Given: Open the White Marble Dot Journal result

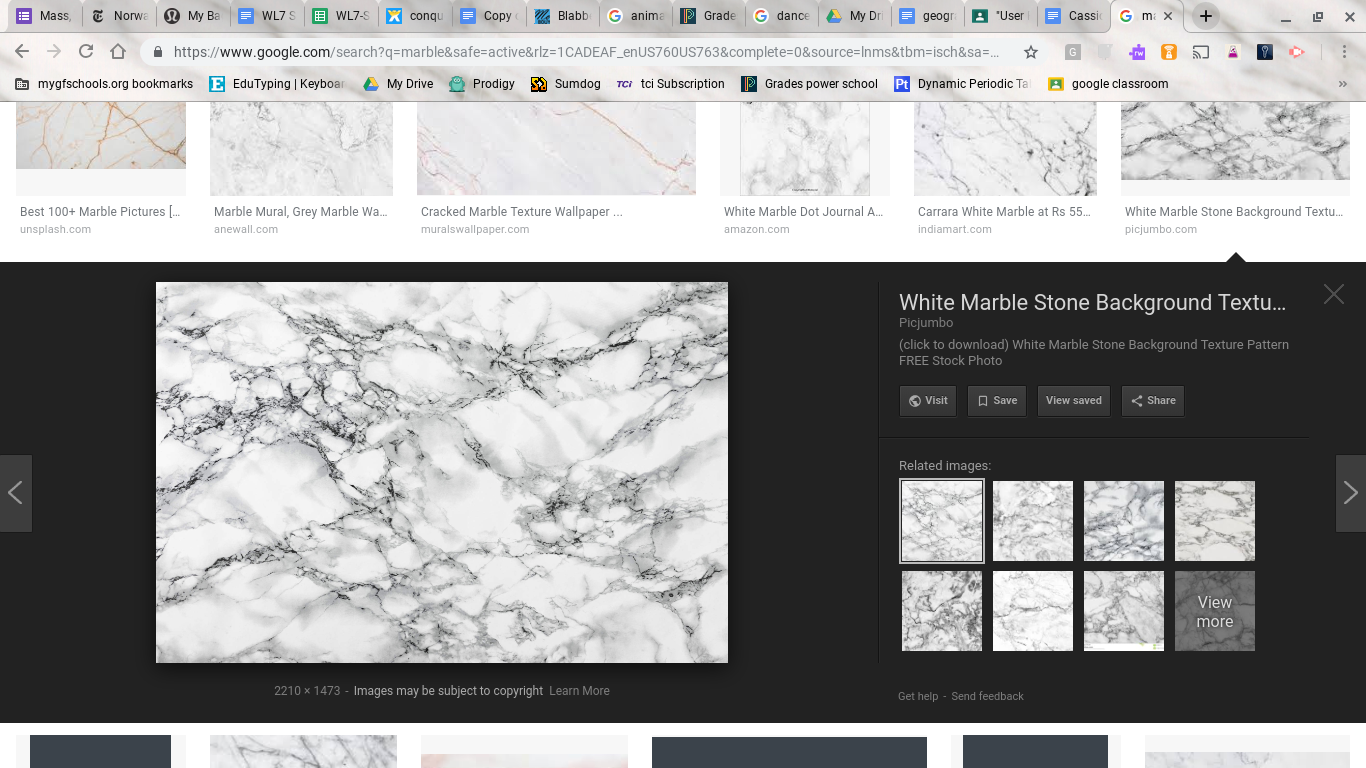Looking at the screenshot, I should (804, 212).
